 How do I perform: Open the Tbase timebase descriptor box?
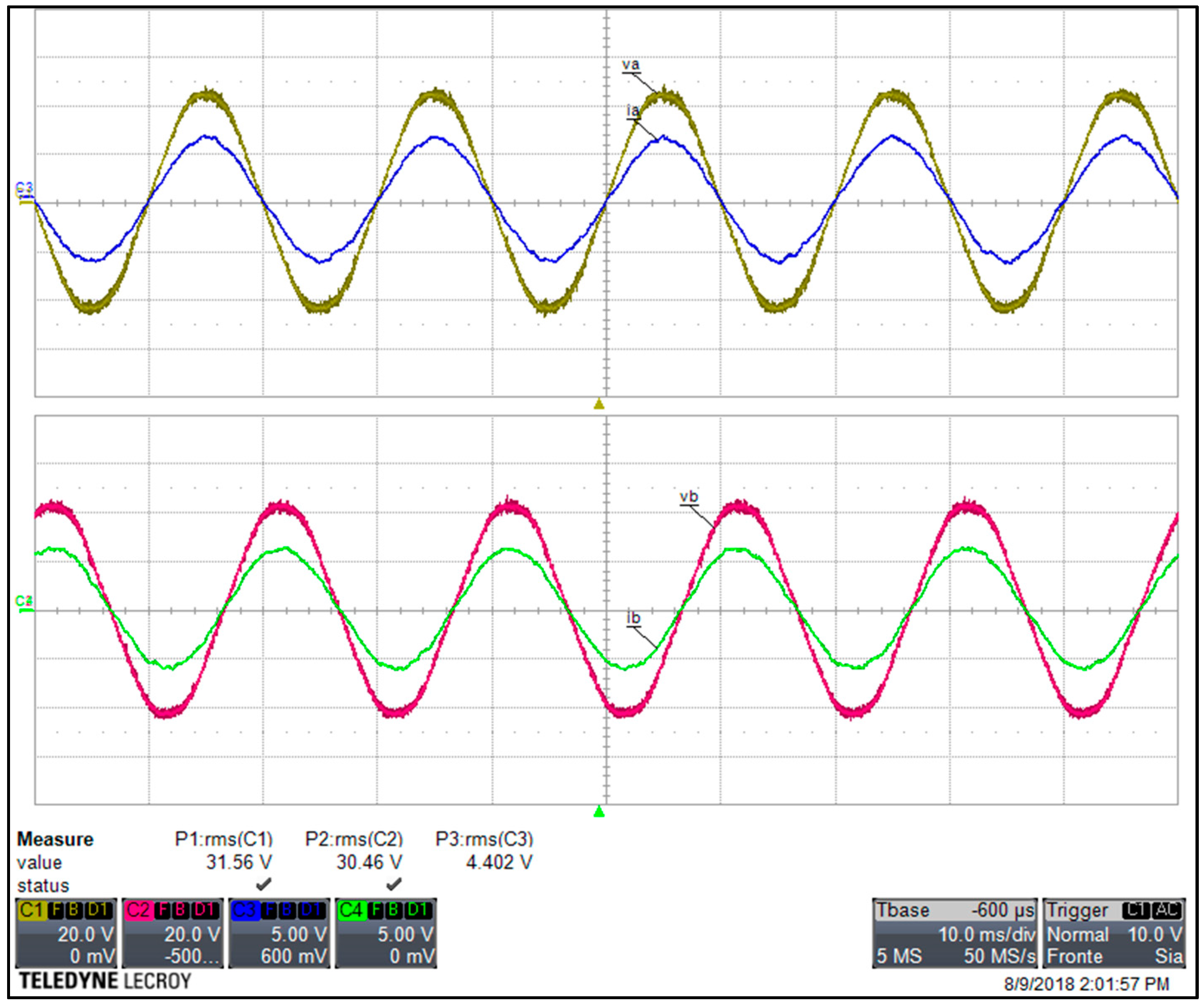[955, 934]
